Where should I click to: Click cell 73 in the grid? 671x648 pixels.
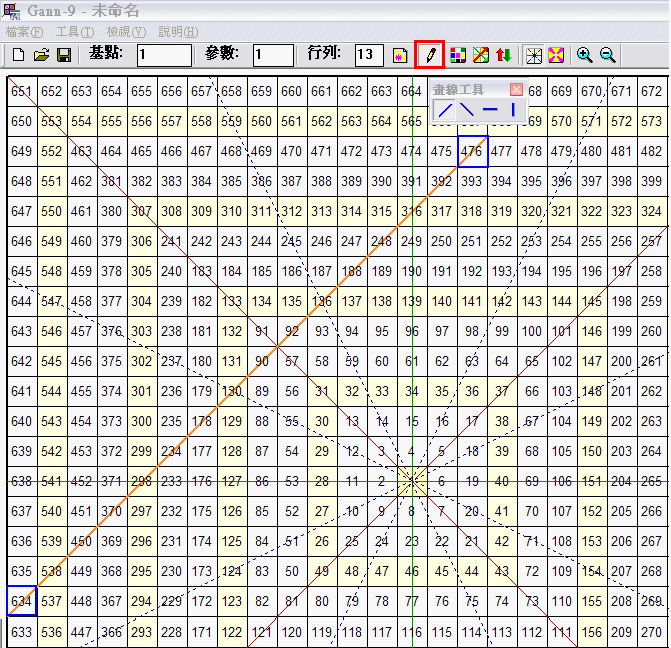click(x=532, y=601)
